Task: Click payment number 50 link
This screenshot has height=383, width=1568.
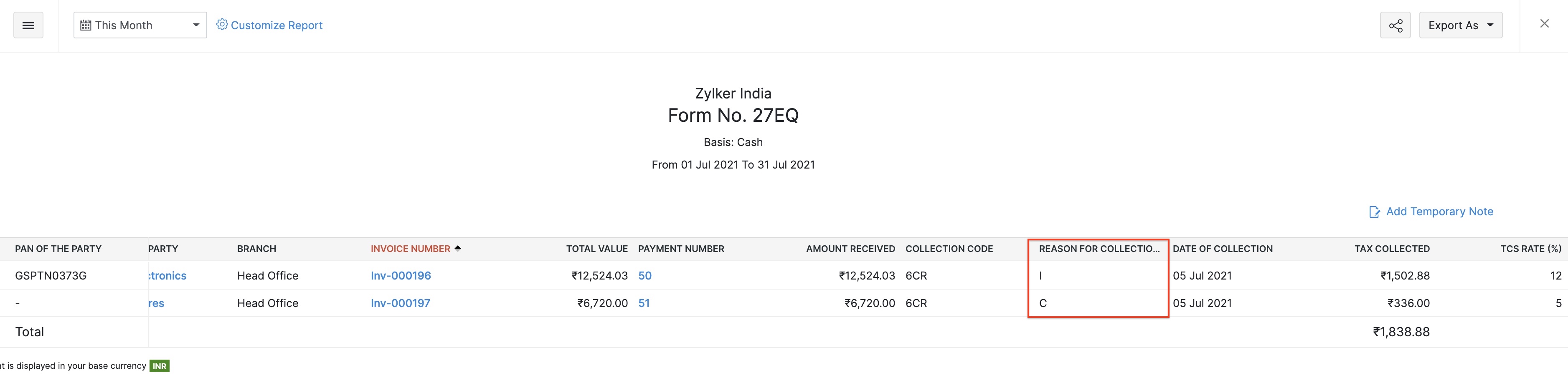Action: (645, 275)
